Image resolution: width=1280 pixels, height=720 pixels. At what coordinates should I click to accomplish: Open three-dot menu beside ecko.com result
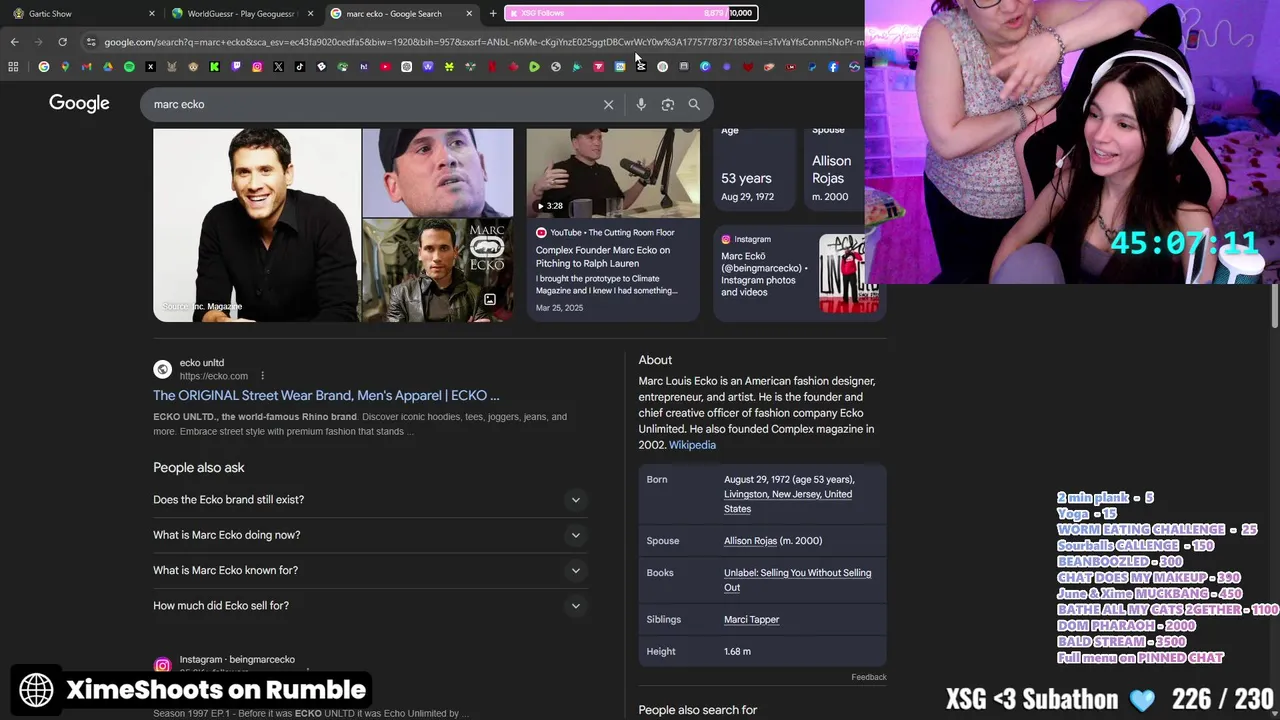[262, 376]
